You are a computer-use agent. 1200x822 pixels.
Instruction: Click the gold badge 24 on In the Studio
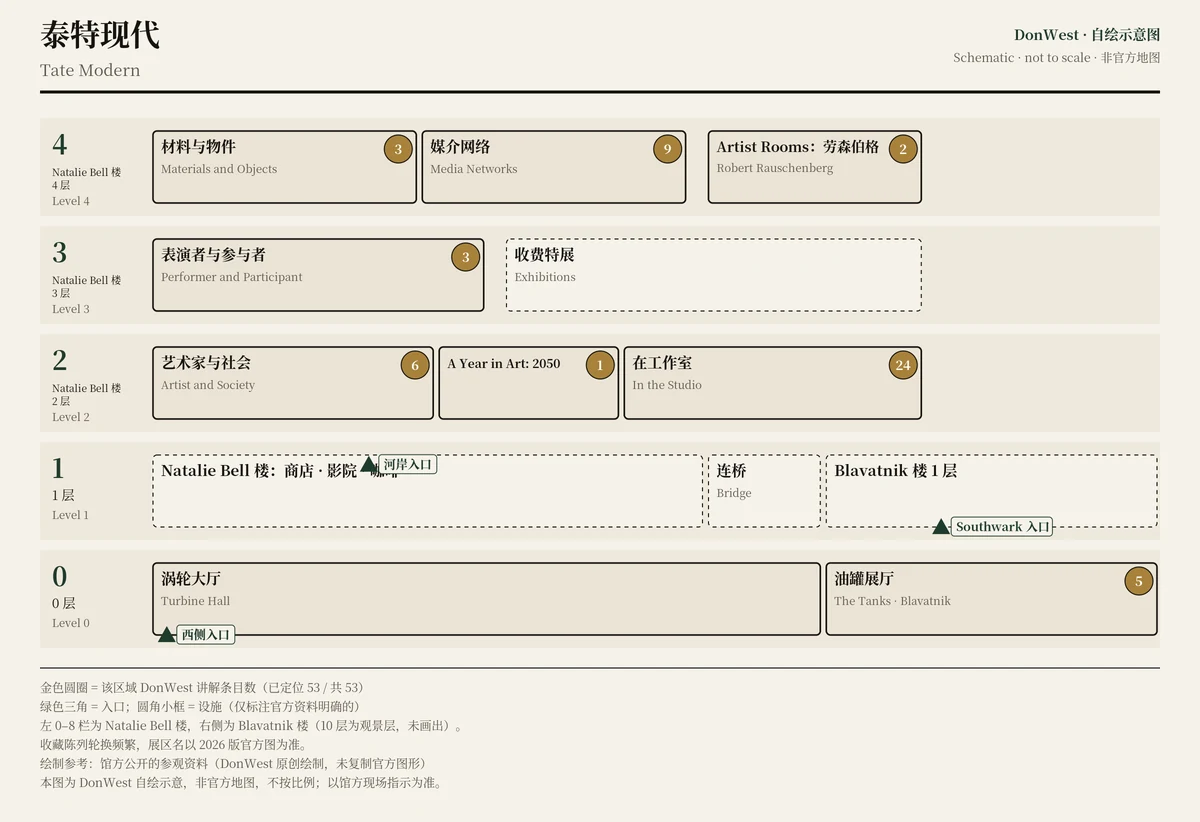pos(903,366)
